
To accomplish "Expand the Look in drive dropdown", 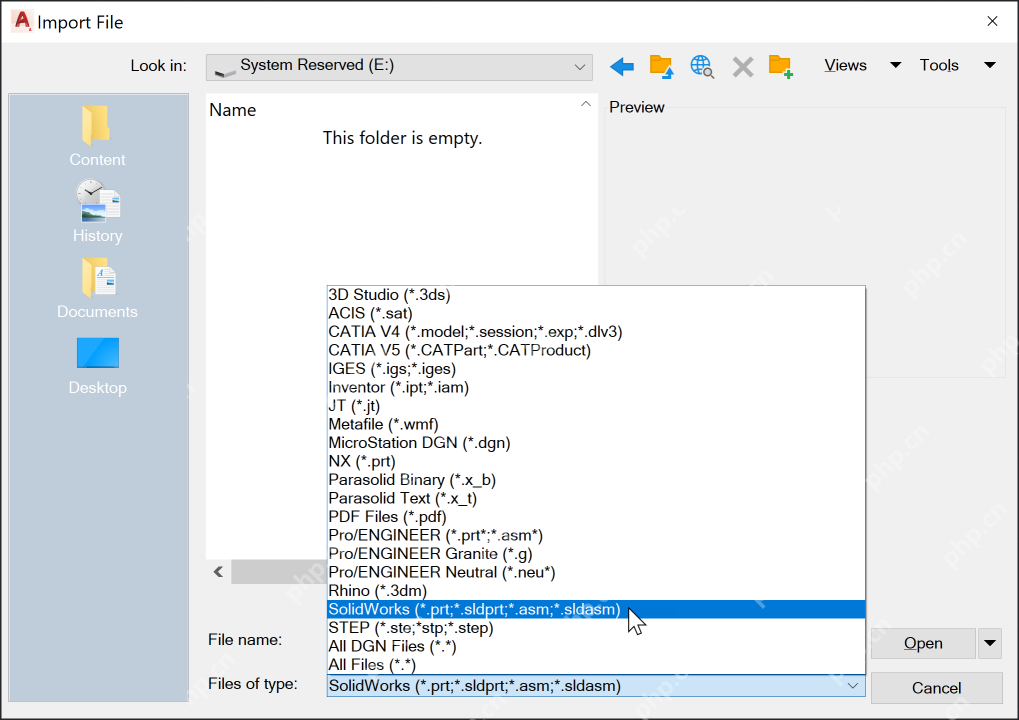I will click(580, 67).
